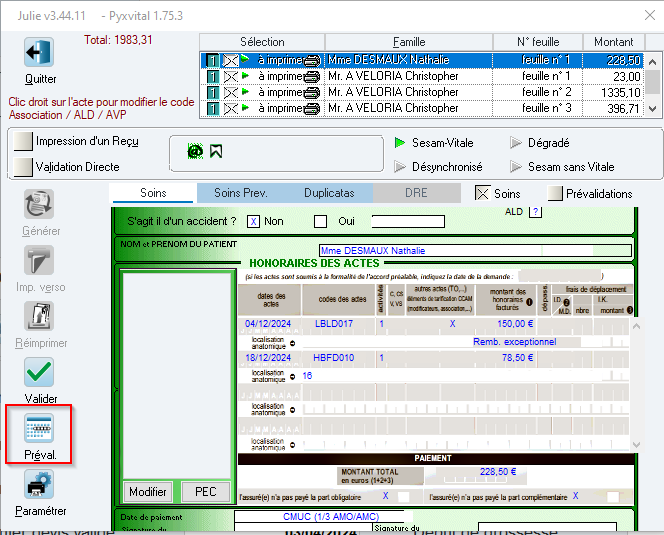This screenshot has width=664, height=535.
Task: Click the Imp. verso icon
Action: tap(39, 260)
